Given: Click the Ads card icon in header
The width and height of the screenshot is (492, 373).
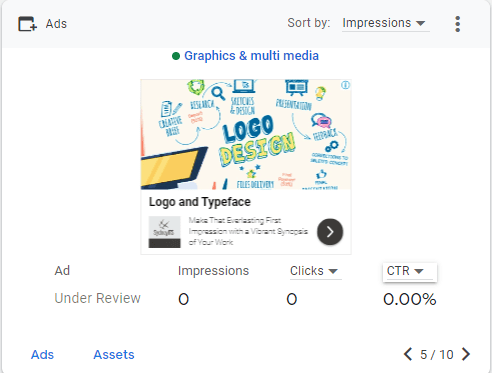Looking at the screenshot, I should [27, 24].
